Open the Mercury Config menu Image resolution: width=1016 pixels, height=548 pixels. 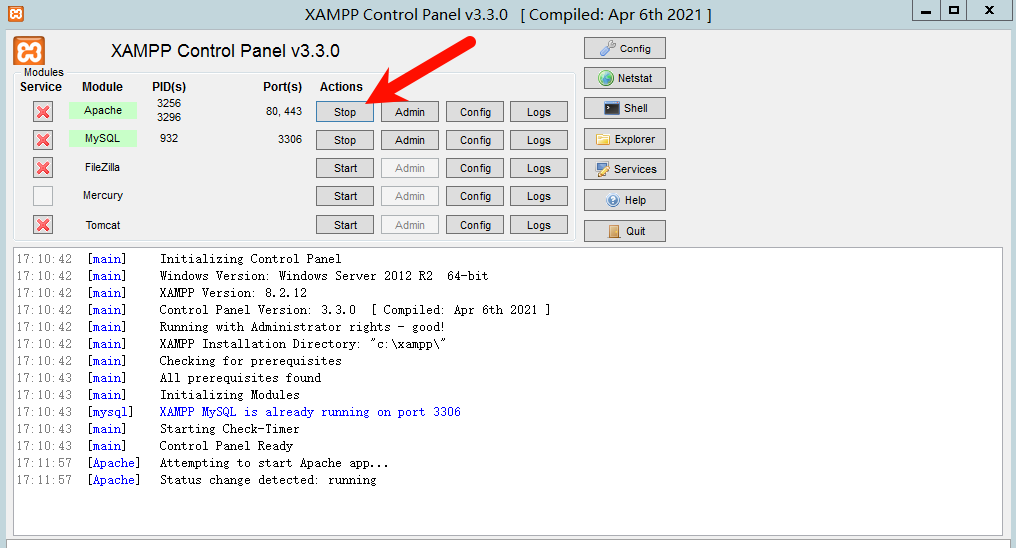[475, 196]
